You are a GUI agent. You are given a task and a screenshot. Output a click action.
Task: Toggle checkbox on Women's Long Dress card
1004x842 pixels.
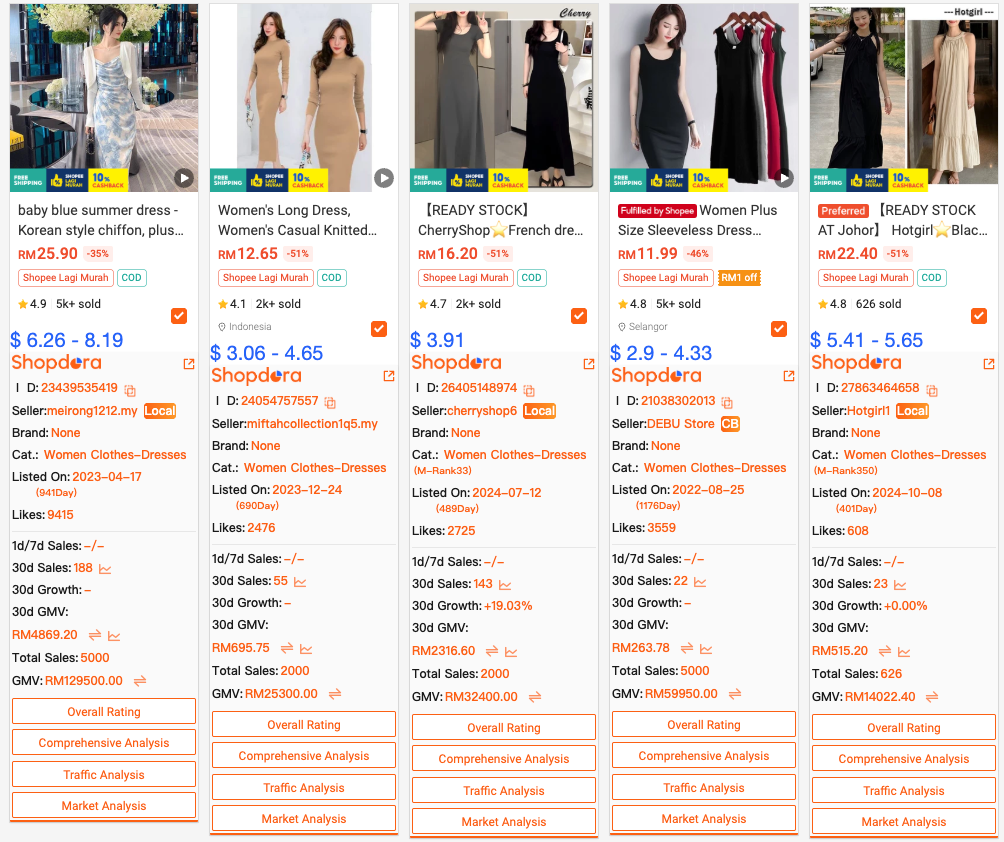point(379,328)
